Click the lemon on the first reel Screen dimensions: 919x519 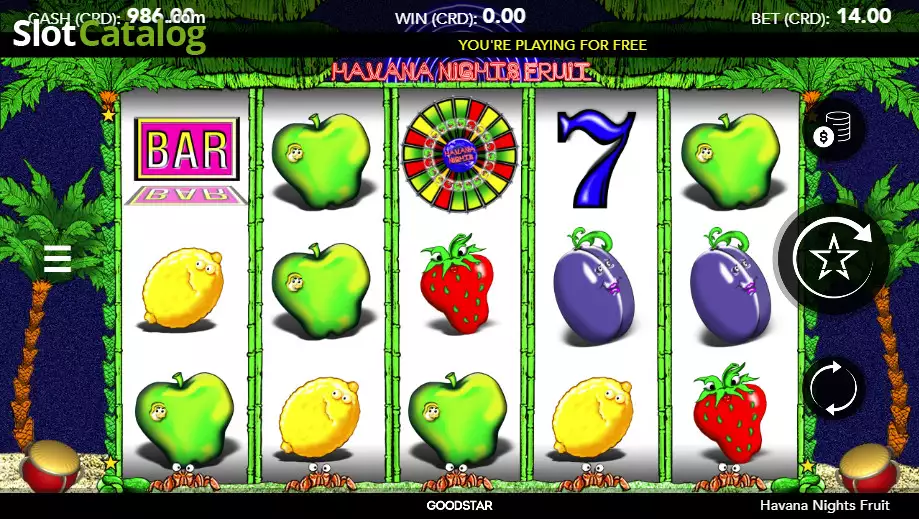[183, 288]
